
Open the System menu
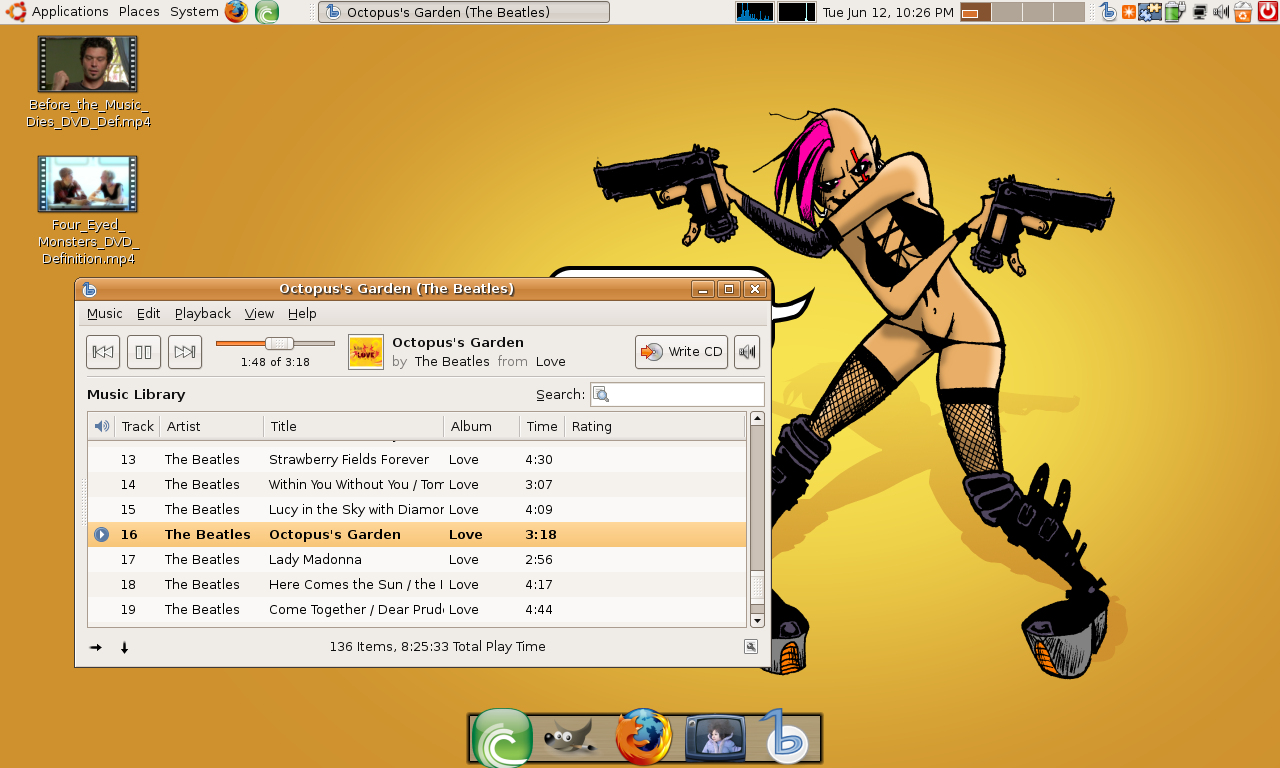click(194, 12)
